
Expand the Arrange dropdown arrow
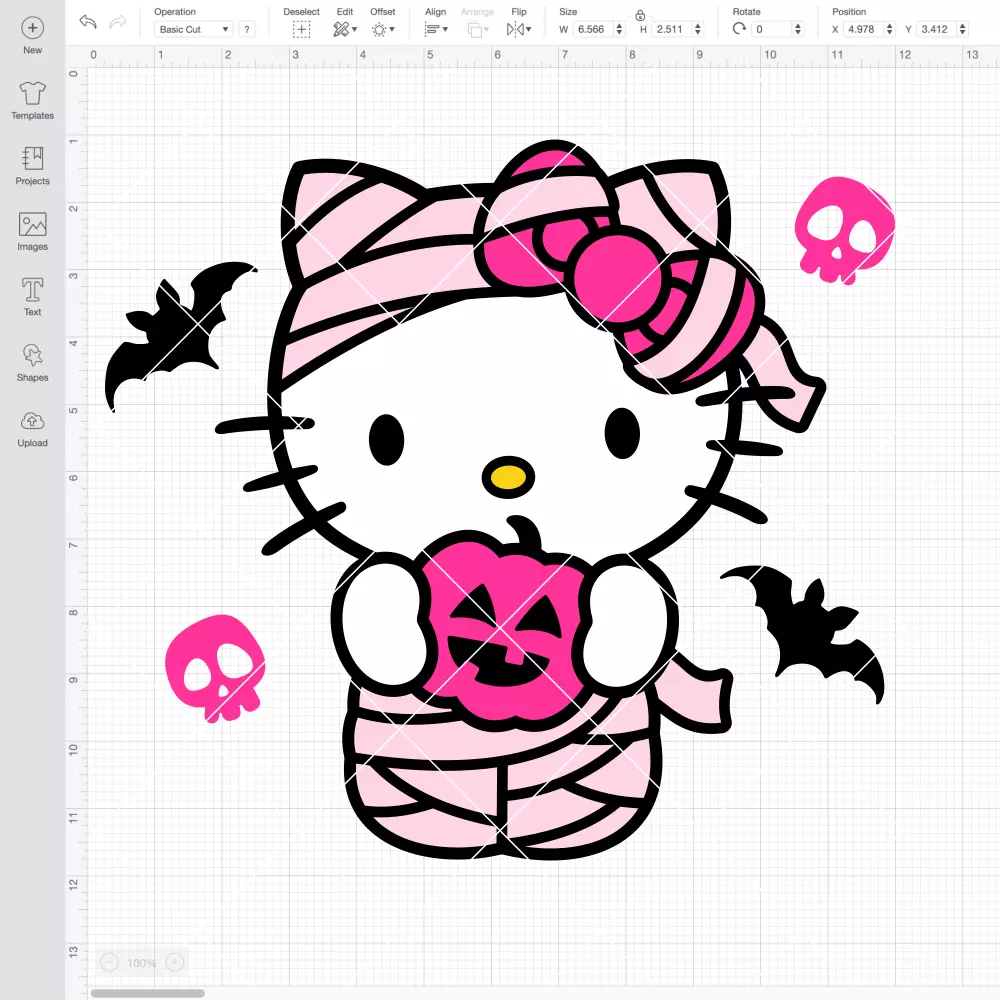tap(487, 29)
